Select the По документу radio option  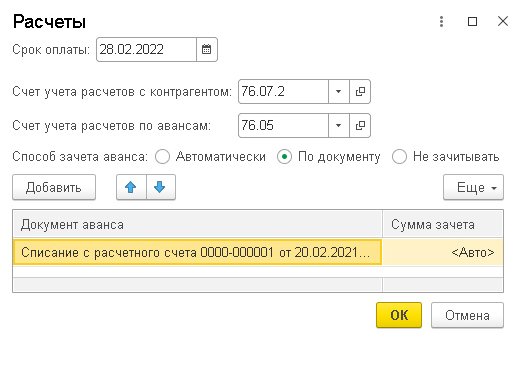(284, 156)
